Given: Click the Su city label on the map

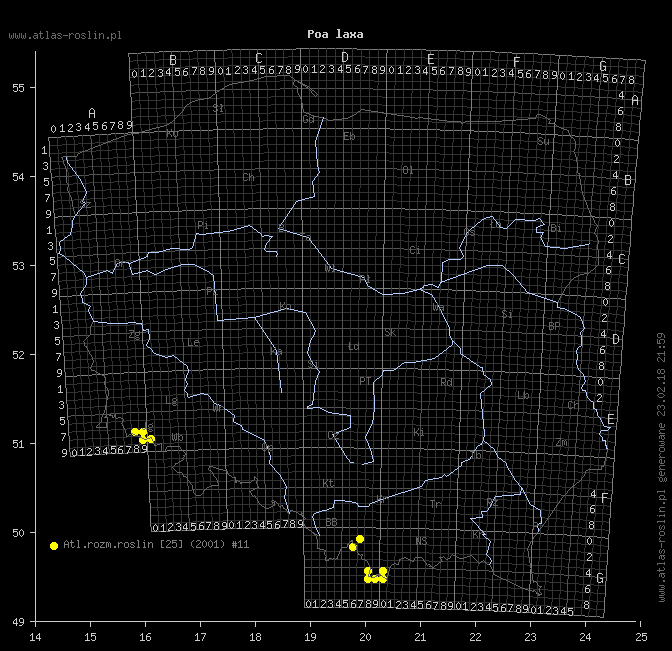Looking at the screenshot, I should [x=543, y=141].
